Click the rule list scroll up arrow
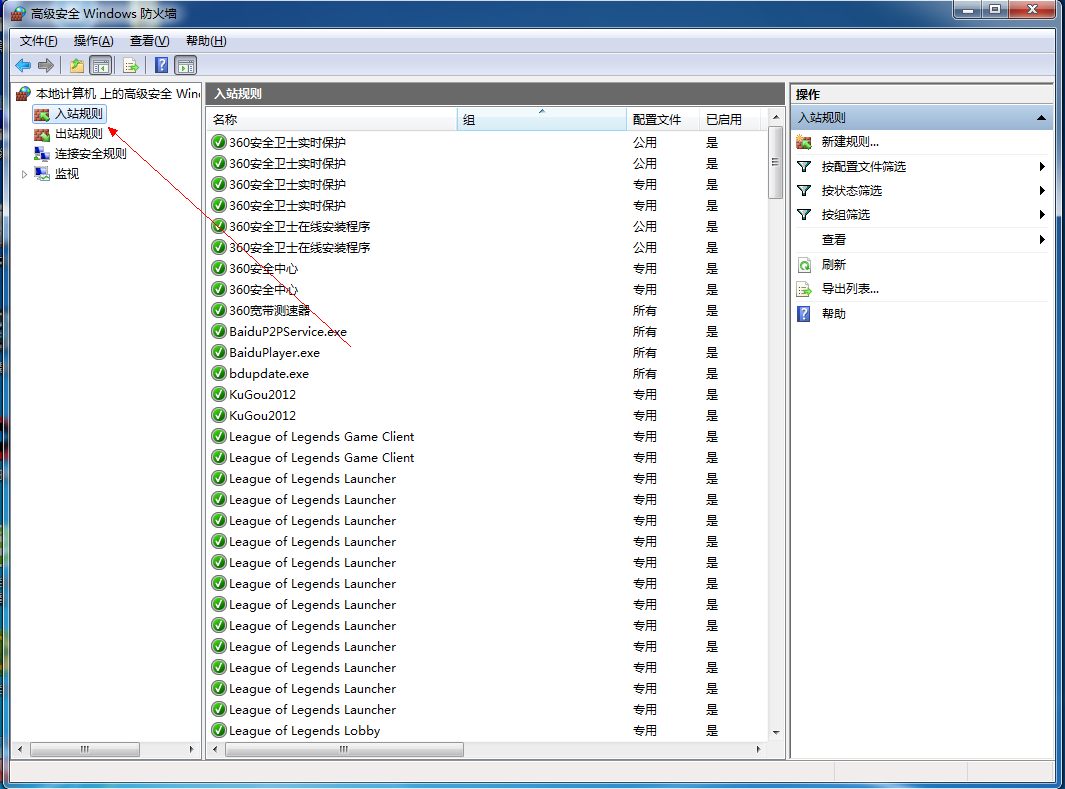1065x789 pixels. tap(776, 117)
